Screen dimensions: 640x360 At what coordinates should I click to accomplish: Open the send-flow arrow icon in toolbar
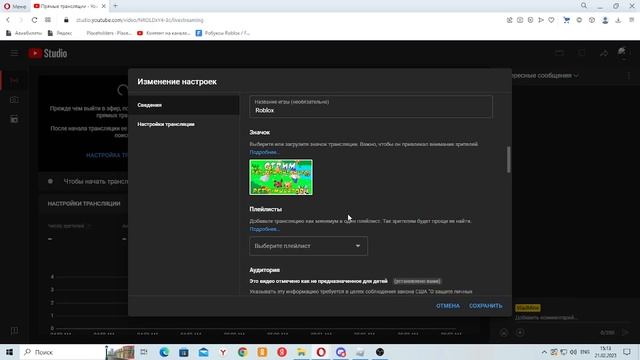point(541,20)
